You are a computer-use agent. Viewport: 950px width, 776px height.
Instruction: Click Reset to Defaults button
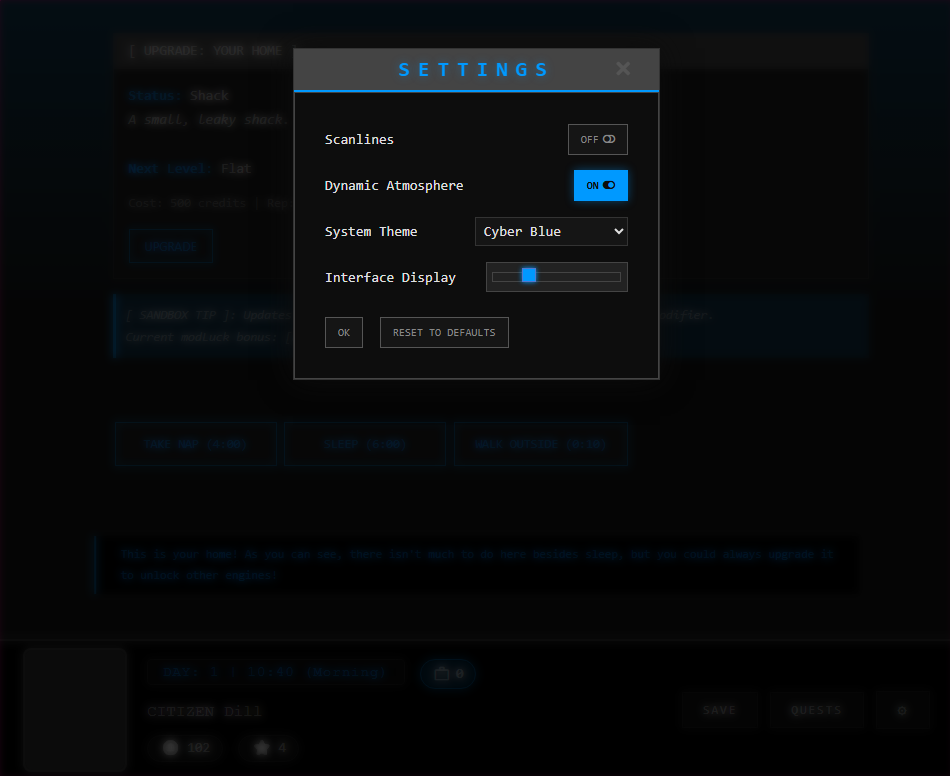pos(444,333)
